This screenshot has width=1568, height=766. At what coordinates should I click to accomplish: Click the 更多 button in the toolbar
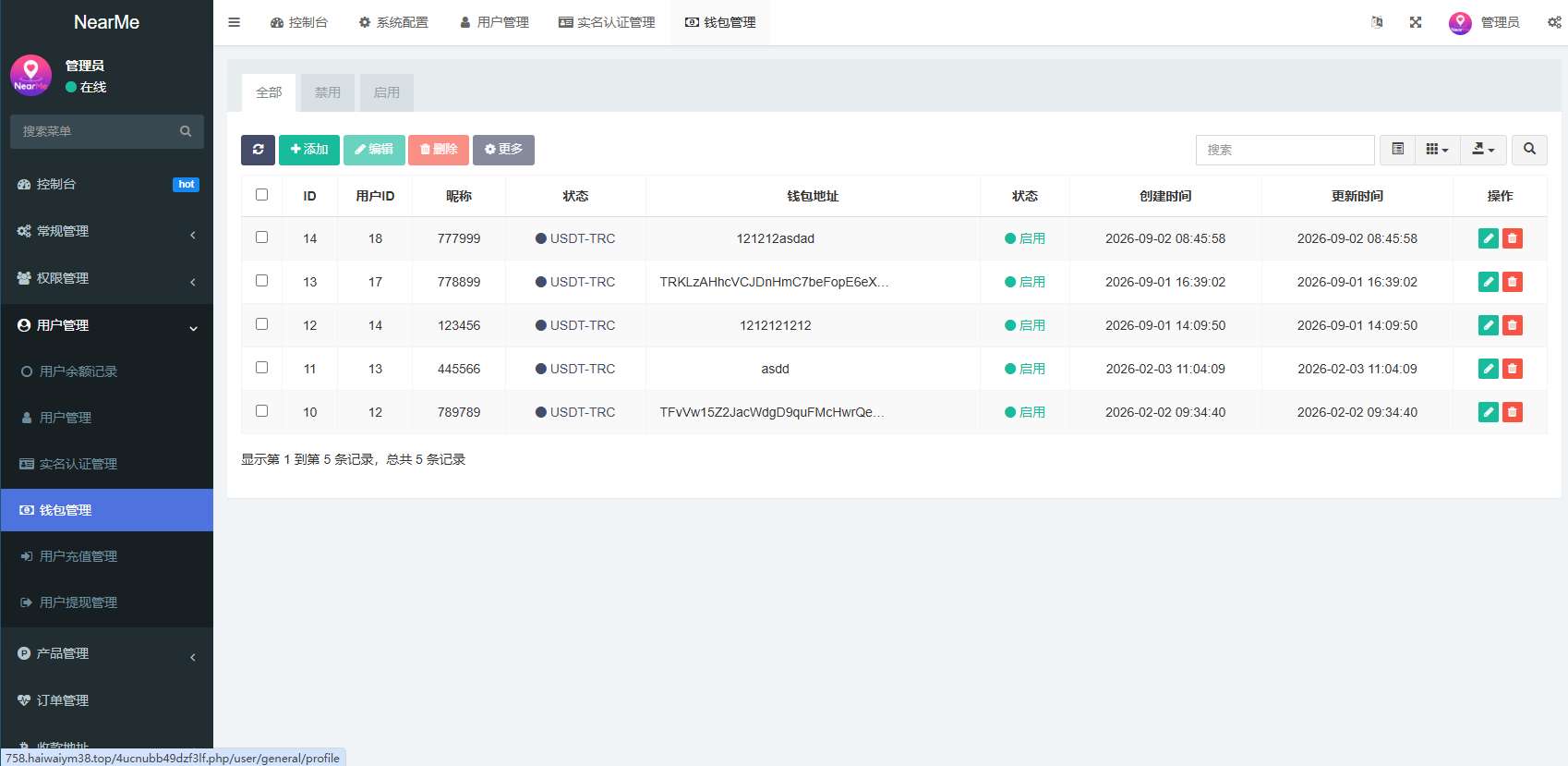coord(503,150)
